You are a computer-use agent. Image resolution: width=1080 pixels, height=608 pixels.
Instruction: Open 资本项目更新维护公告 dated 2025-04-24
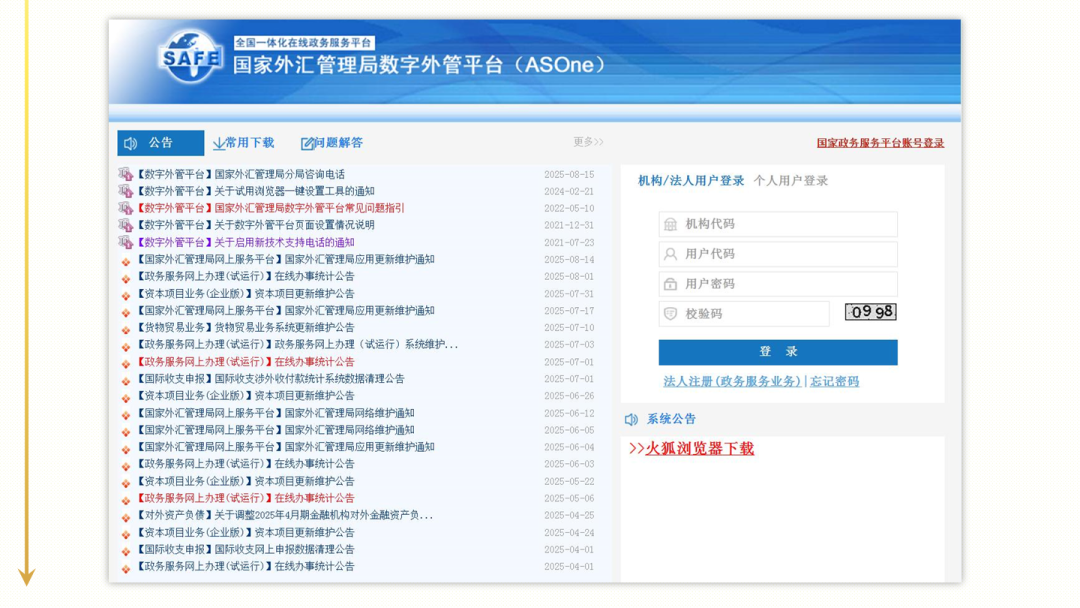[x=246, y=532]
